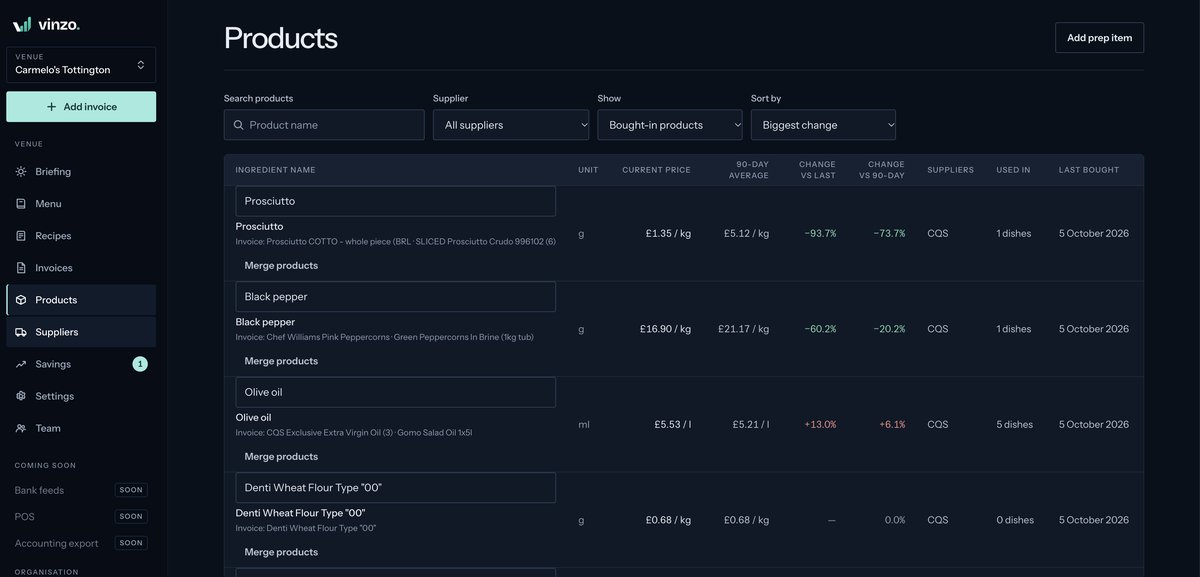
Task: Click the Add prep item button
Action: 1099,38
